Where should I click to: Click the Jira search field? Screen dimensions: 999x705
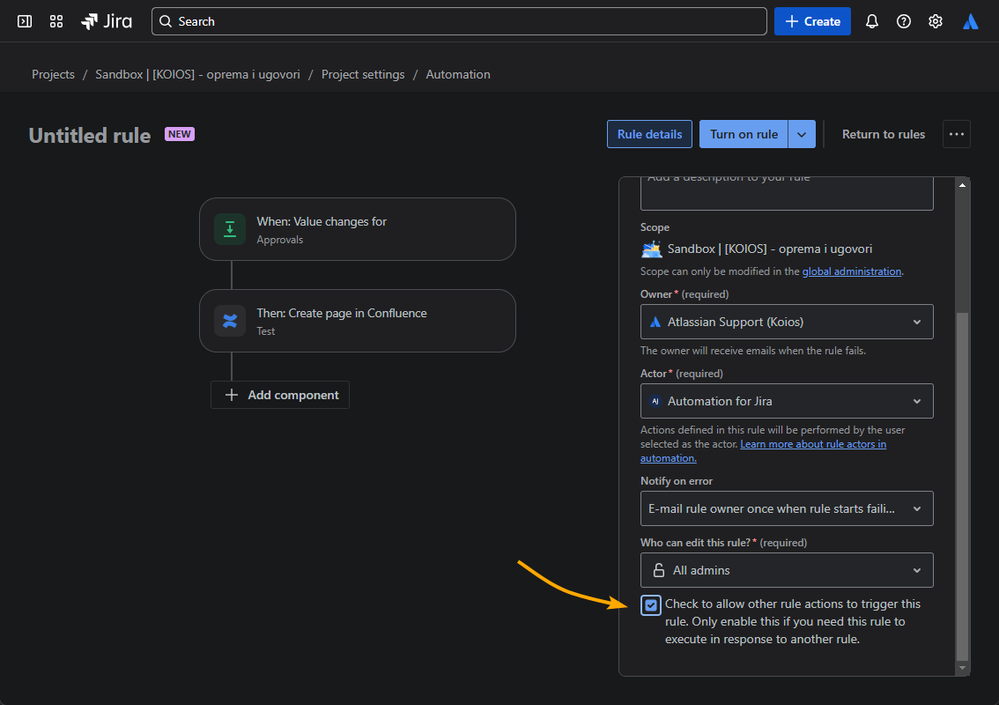click(x=460, y=21)
